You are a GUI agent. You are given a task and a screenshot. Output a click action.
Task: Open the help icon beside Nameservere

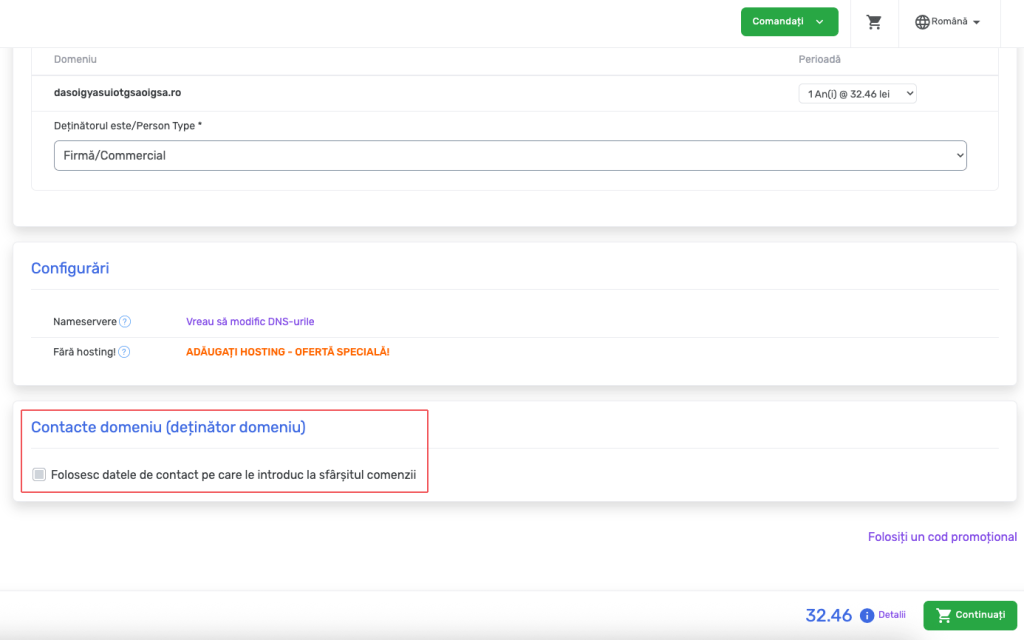(x=124, y=321)
